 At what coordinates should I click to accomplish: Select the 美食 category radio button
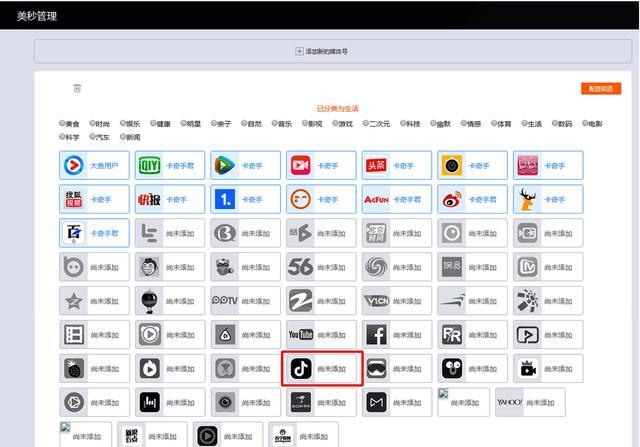point(62,123)
